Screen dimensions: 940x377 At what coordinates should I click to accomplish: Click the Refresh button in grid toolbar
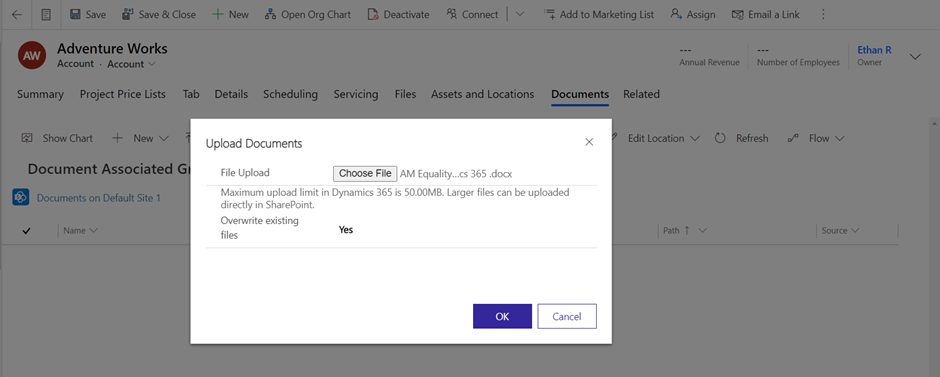click(742, 138)
